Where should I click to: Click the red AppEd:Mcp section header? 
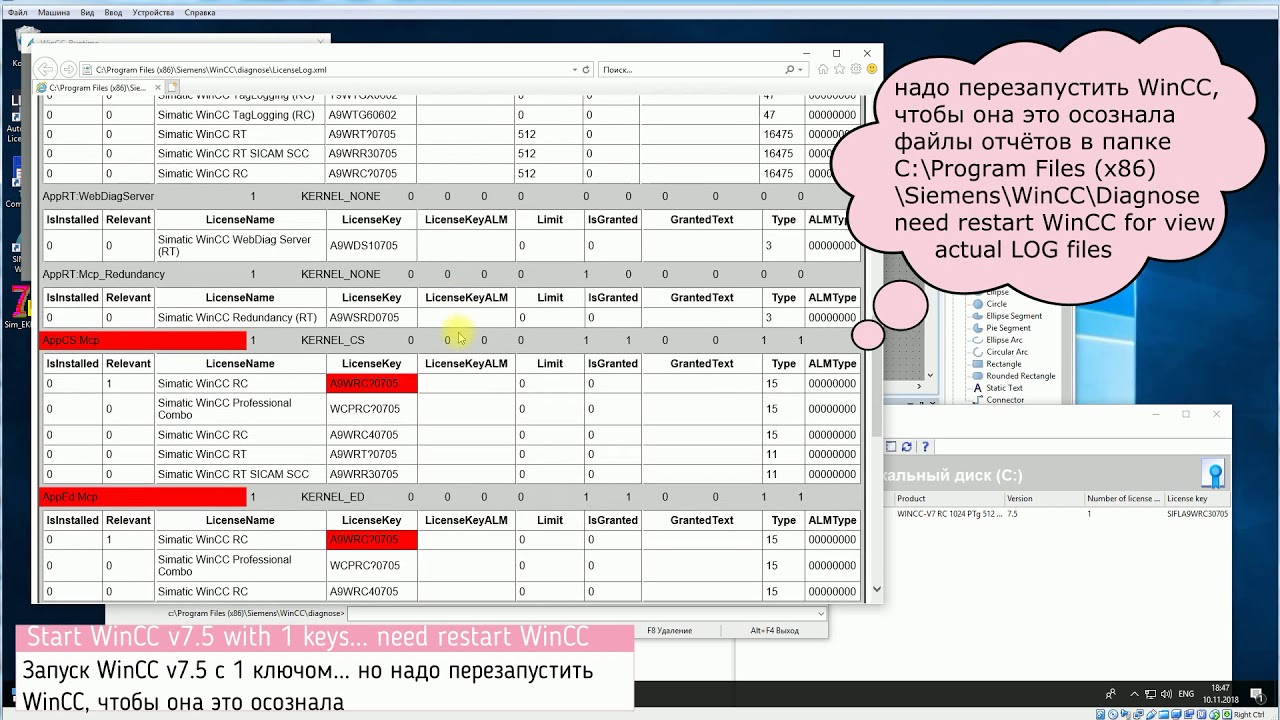click(142, 497)
